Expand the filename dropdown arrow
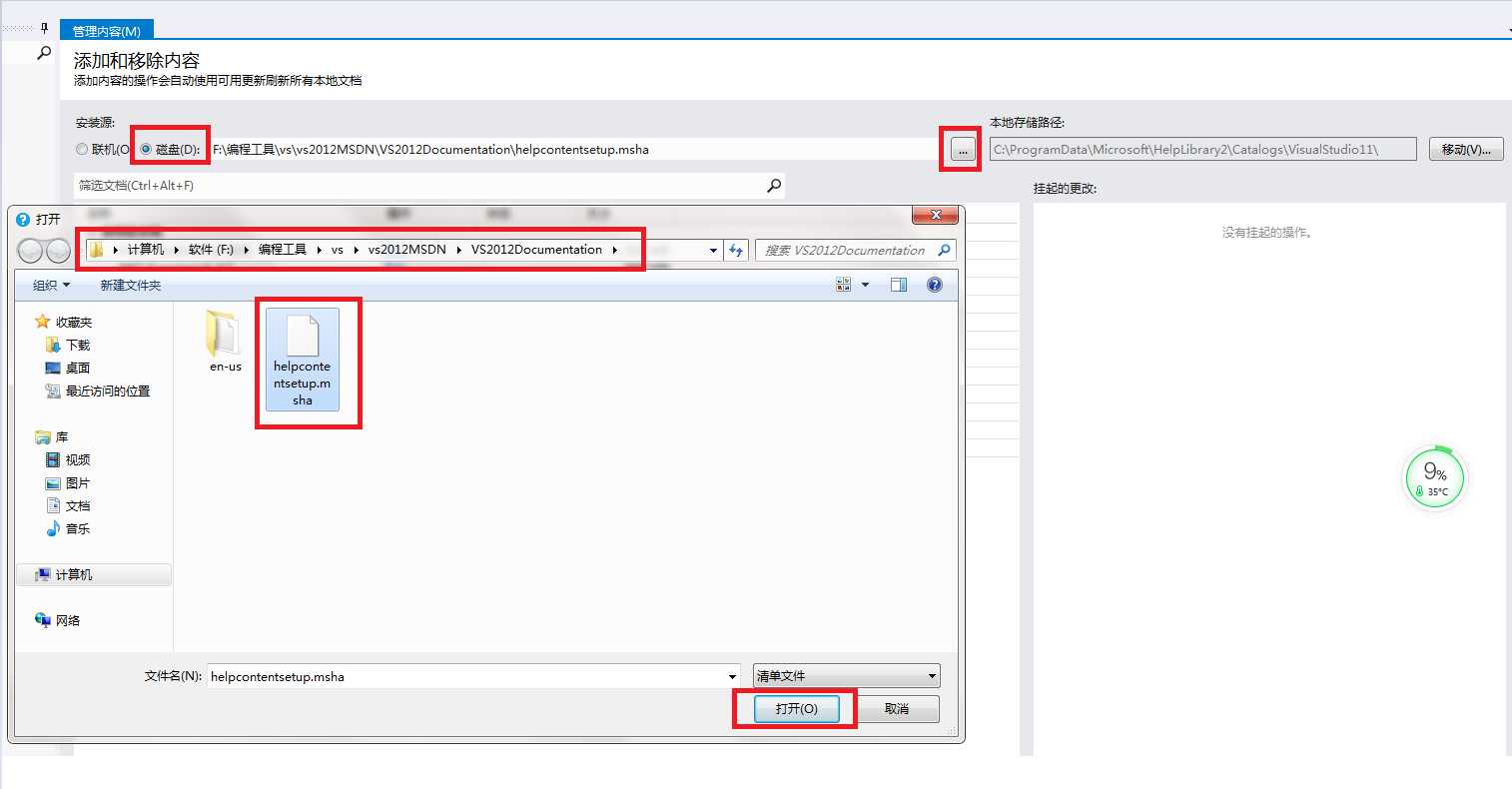This screenshot has width=1512, height=789. tap(732, 677)
